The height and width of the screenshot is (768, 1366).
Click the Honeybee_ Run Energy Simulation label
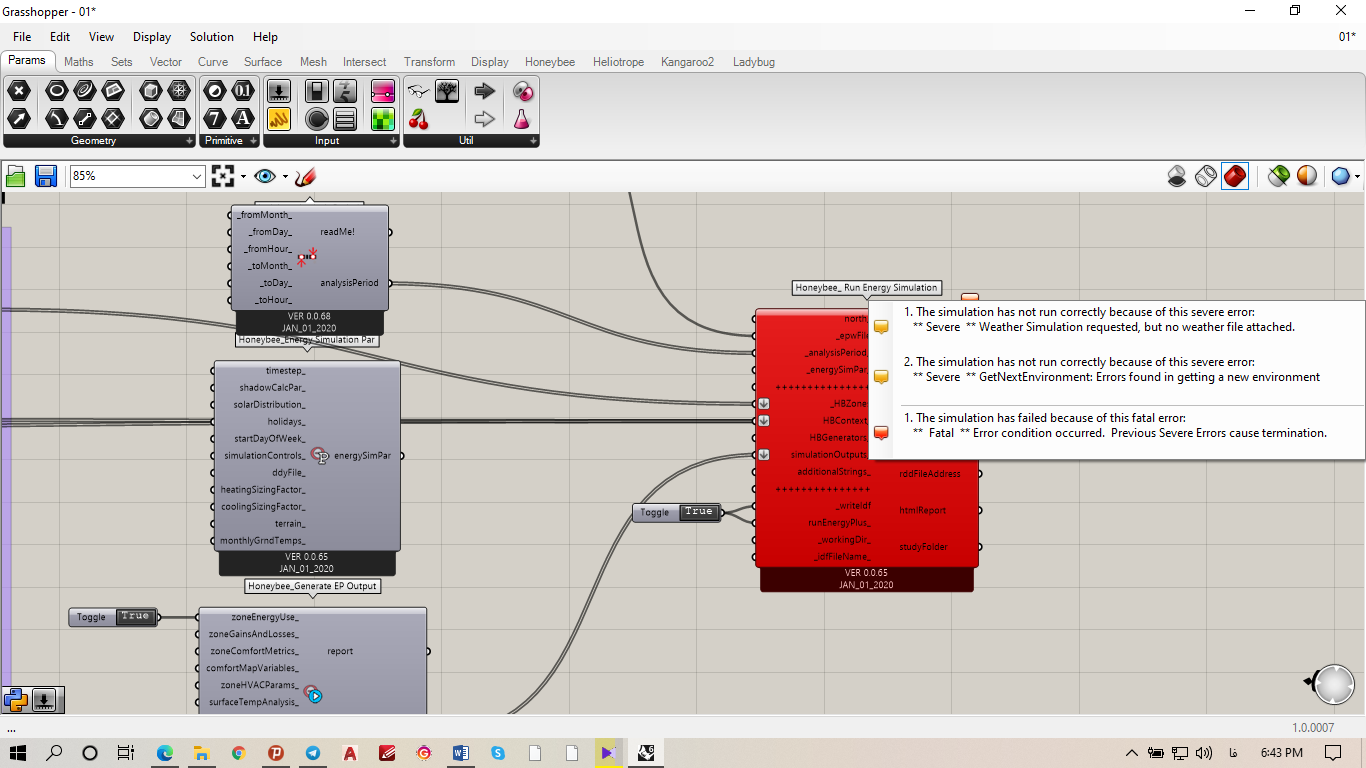(867, 288)
